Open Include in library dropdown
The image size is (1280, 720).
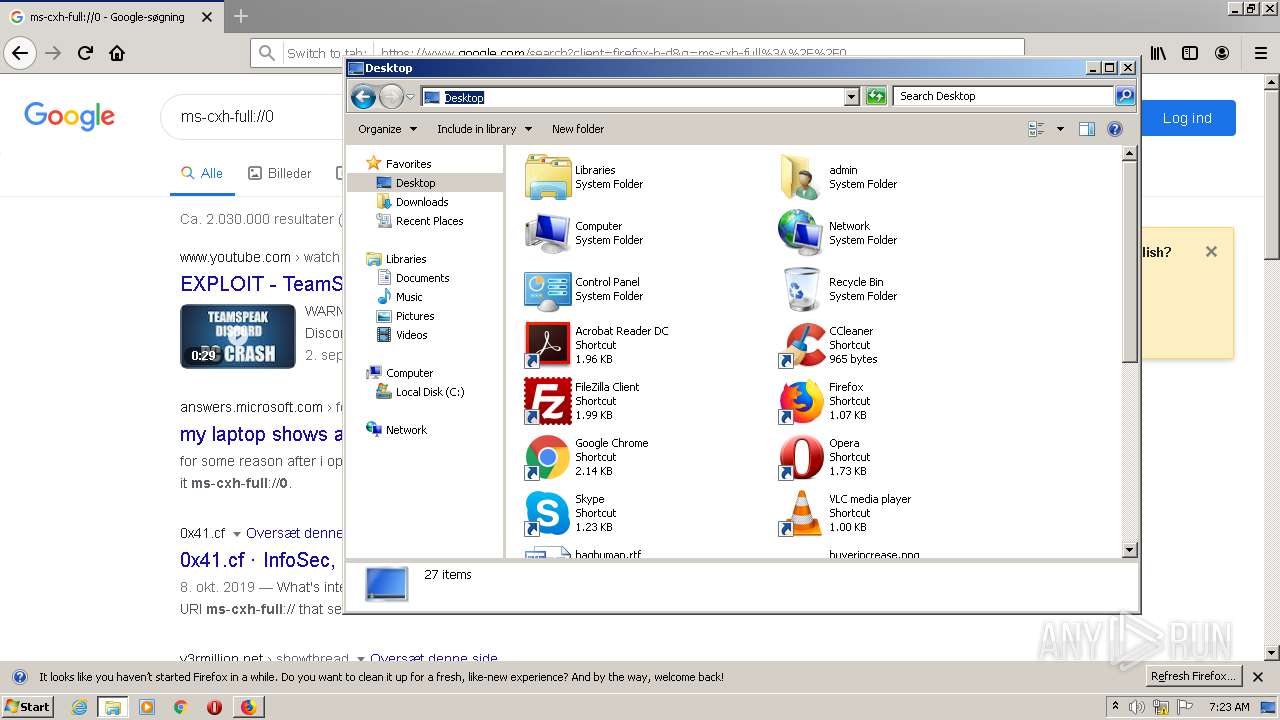(484, 129)
